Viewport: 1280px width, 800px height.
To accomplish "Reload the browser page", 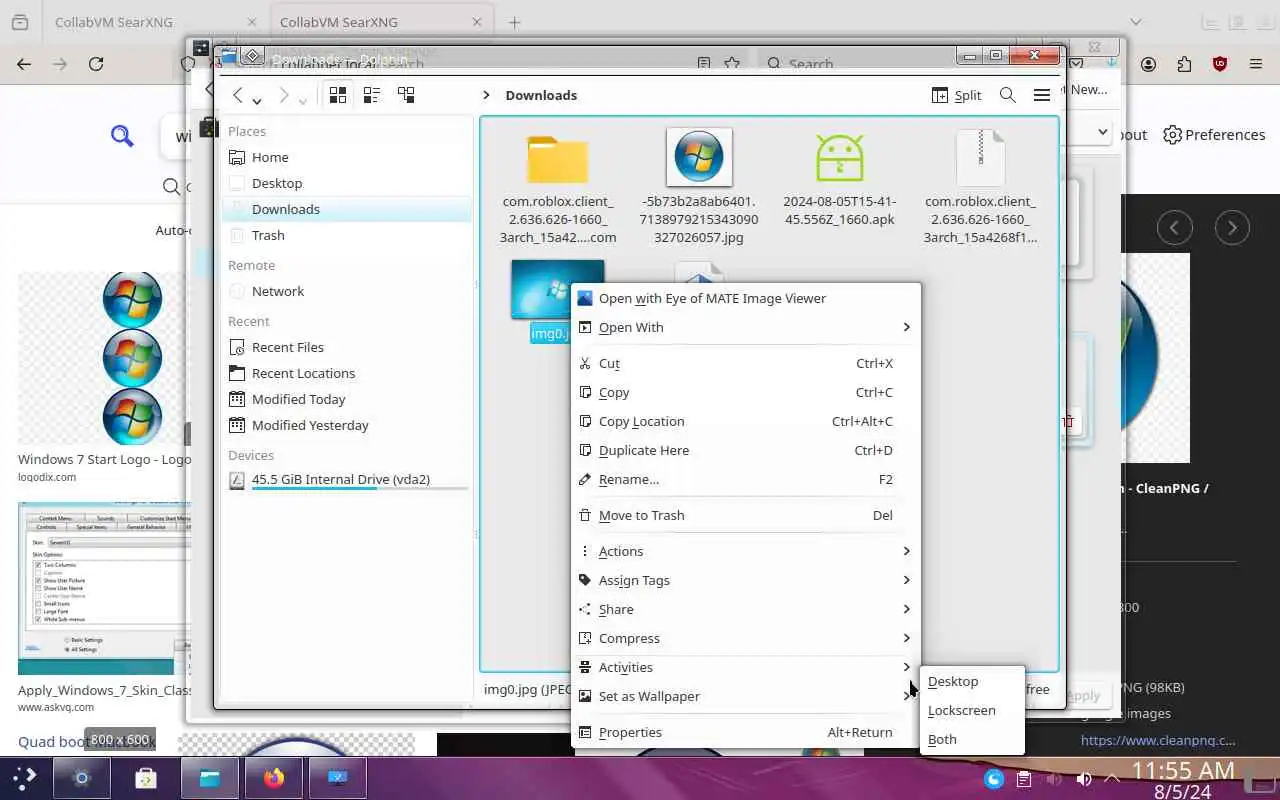I will (96, 64).
